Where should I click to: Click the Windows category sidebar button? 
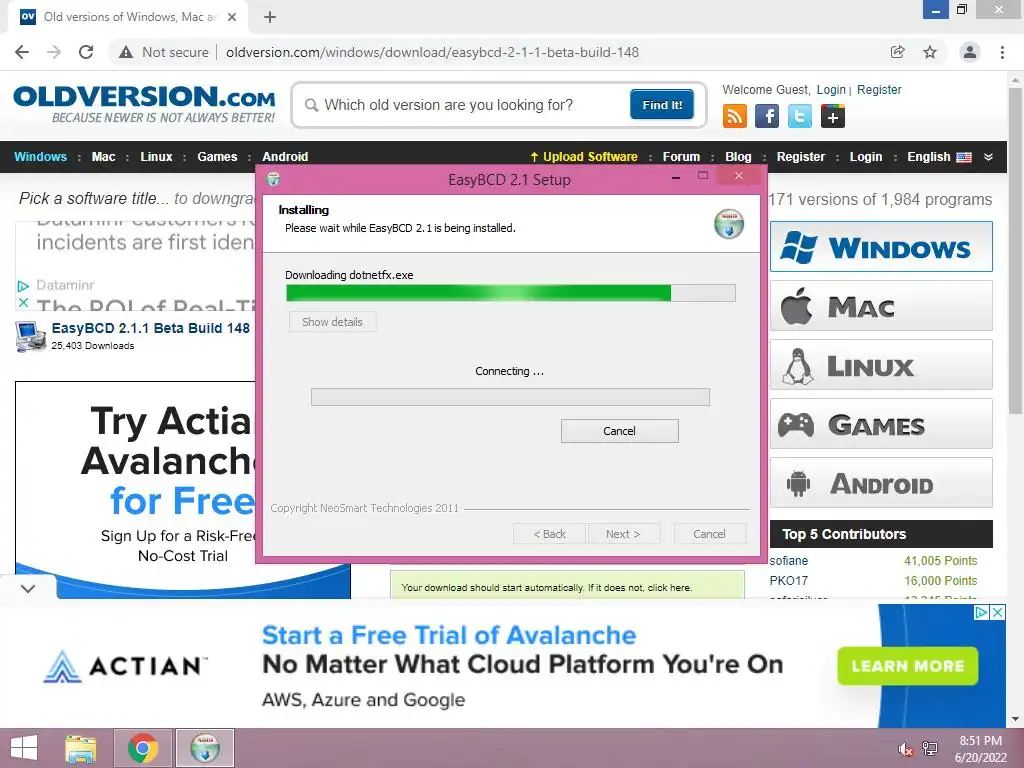[881, 247]
